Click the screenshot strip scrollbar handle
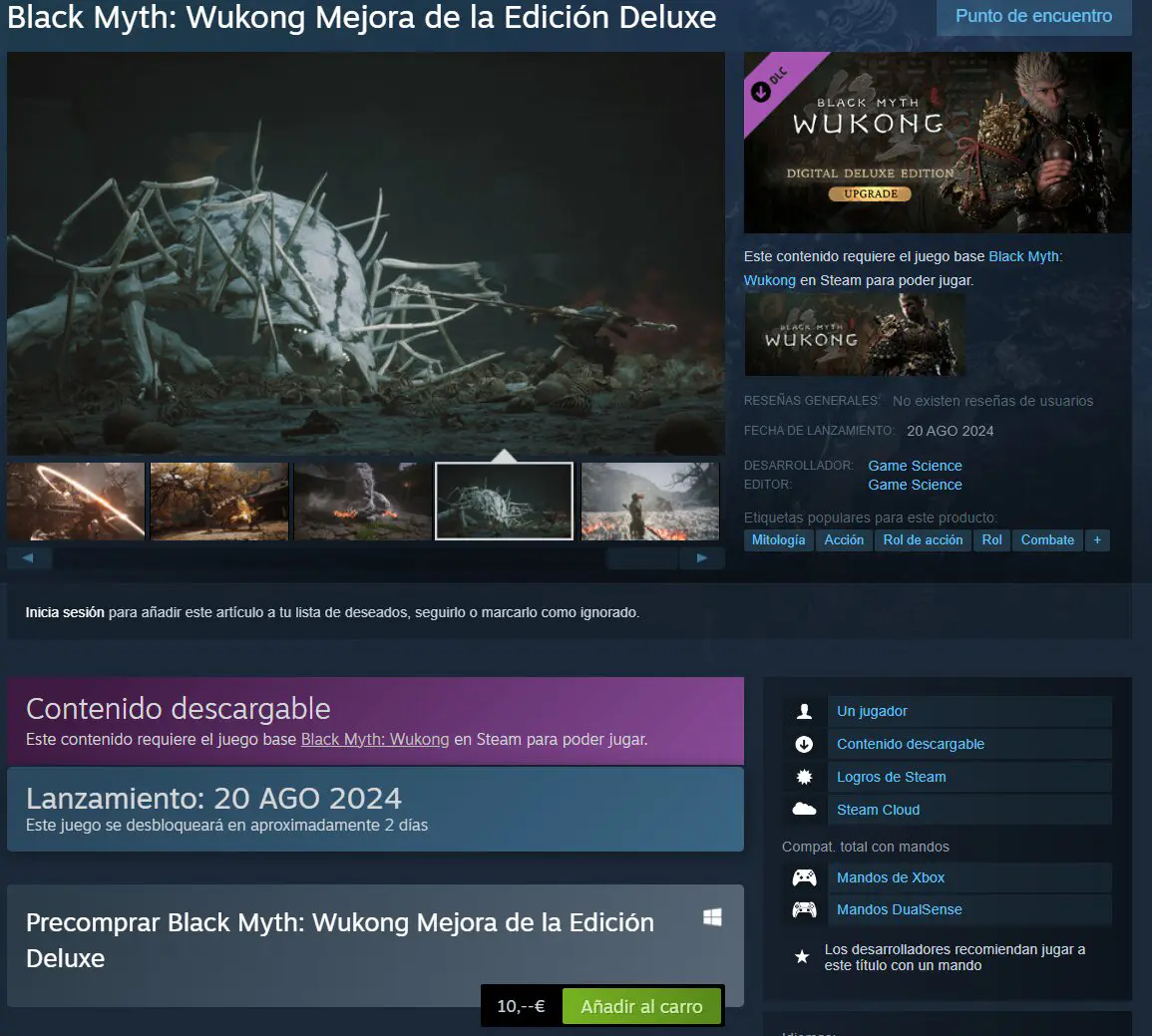This screenshot has width=1152, height=1036. click(x=642, y=558)
